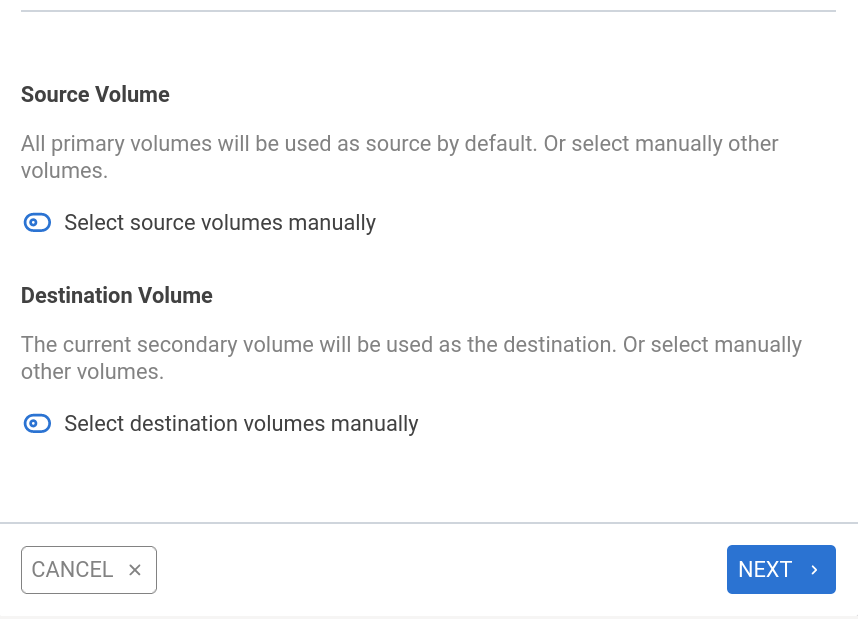
Task: Click the "Select destination volumes manually" label
Action: coord(241,424)
